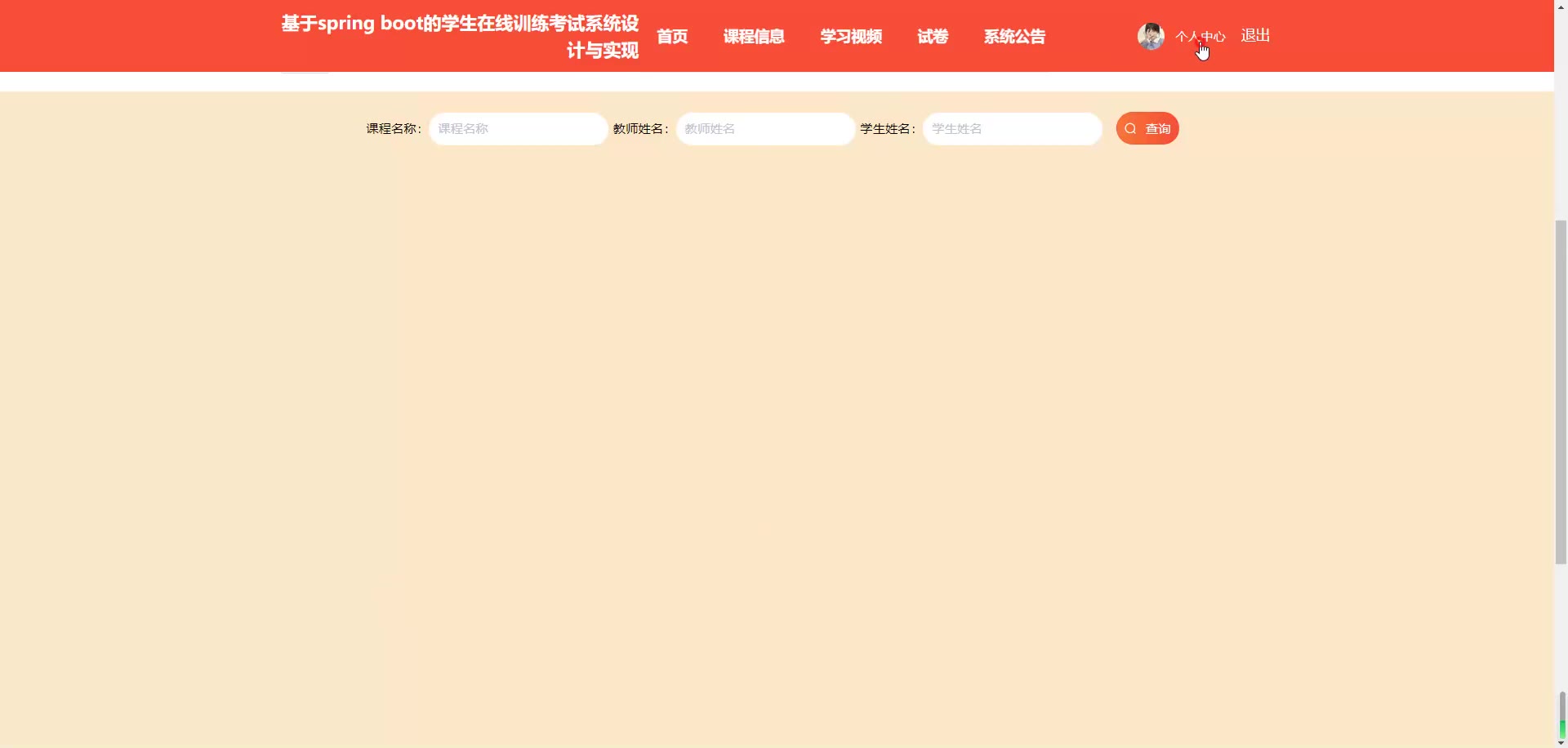Focus the 课程名称 input field
The height and width of the screenshot is (748, 1568).
coord(519,129)
